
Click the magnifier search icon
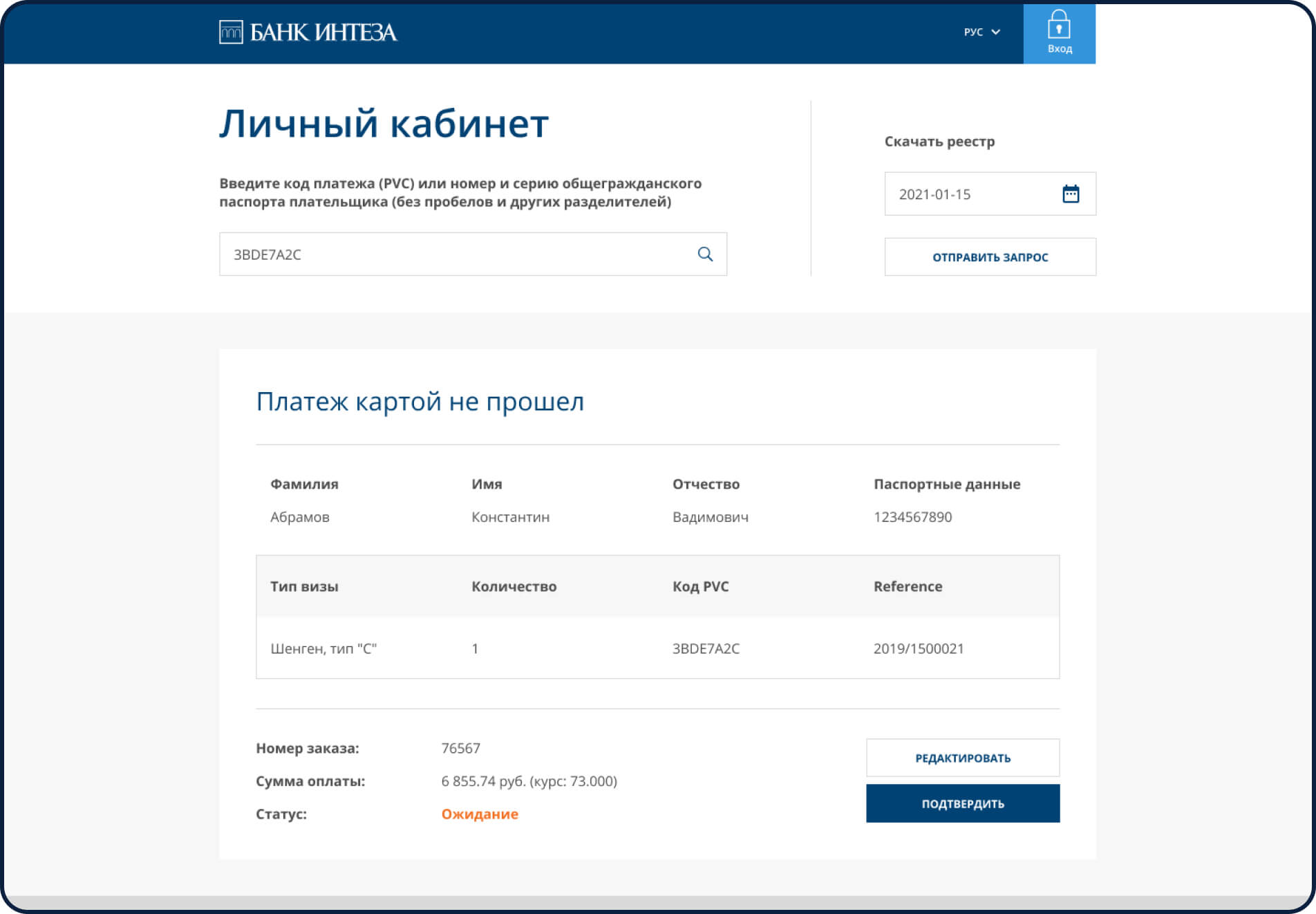[x=705, y=254]
